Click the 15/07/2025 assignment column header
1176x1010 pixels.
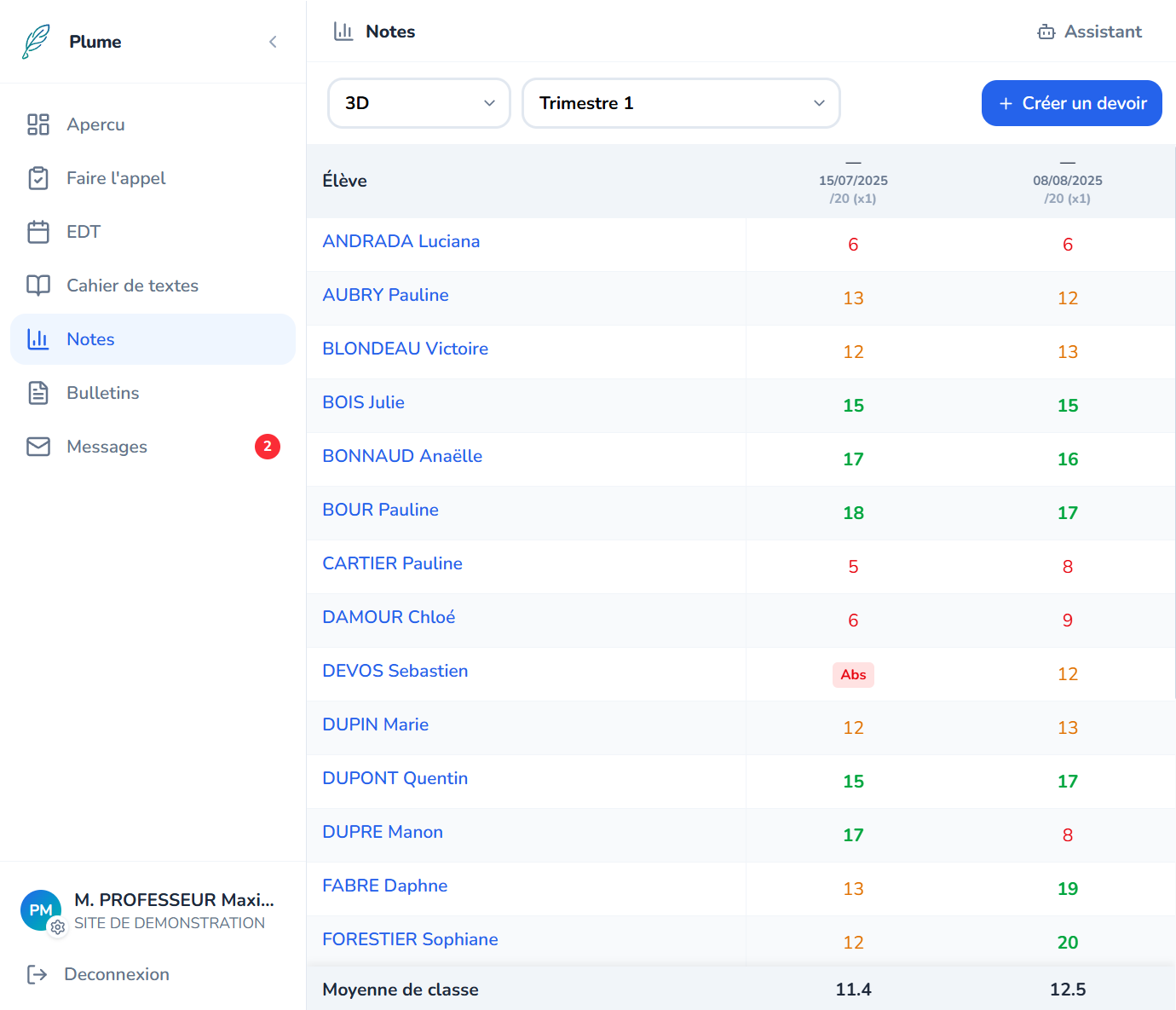pyautogui.click(x=853, y=181)
